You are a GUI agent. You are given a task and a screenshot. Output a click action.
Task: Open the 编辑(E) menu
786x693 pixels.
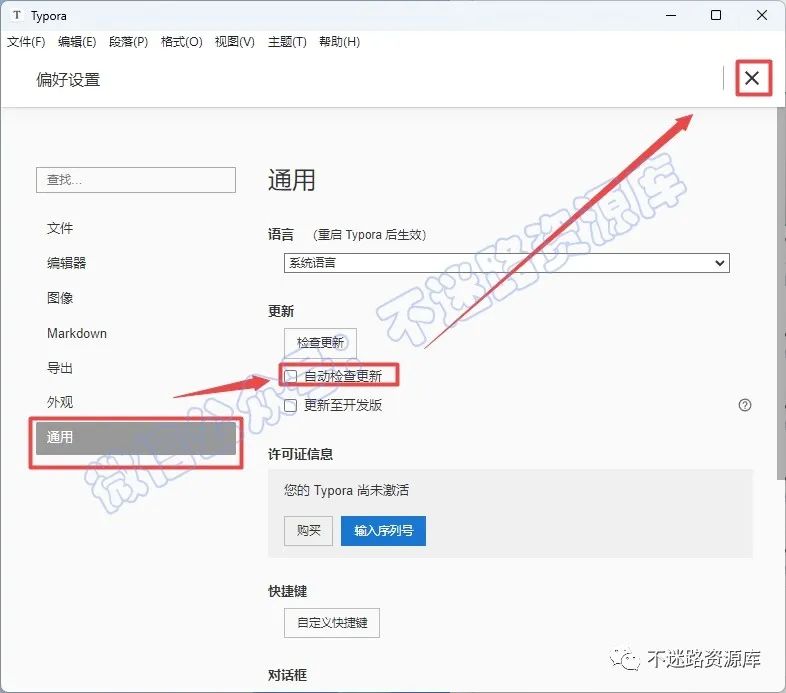77,42
